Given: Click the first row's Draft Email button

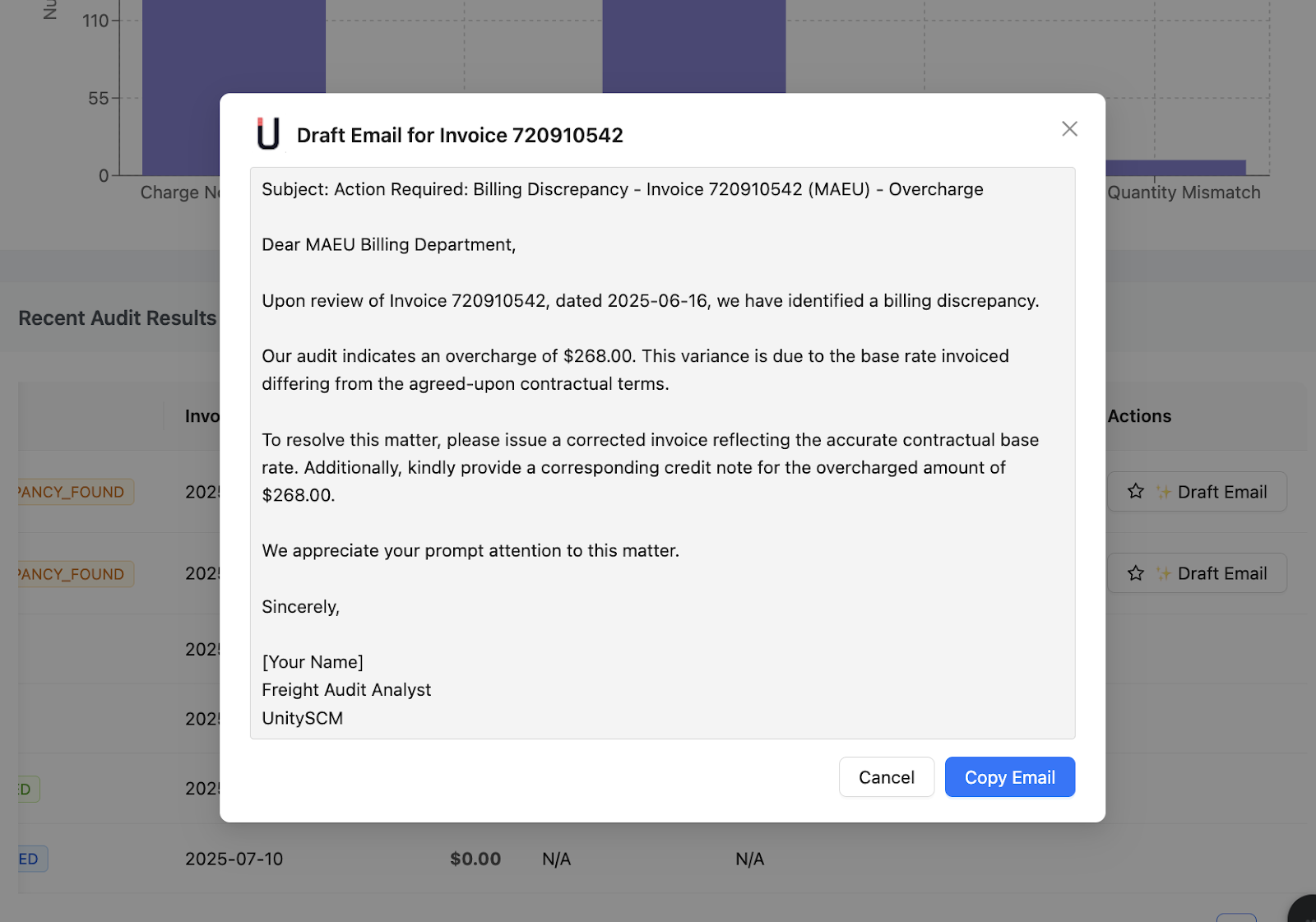Looking at the screenshot, I should [x=1197, y=492].
